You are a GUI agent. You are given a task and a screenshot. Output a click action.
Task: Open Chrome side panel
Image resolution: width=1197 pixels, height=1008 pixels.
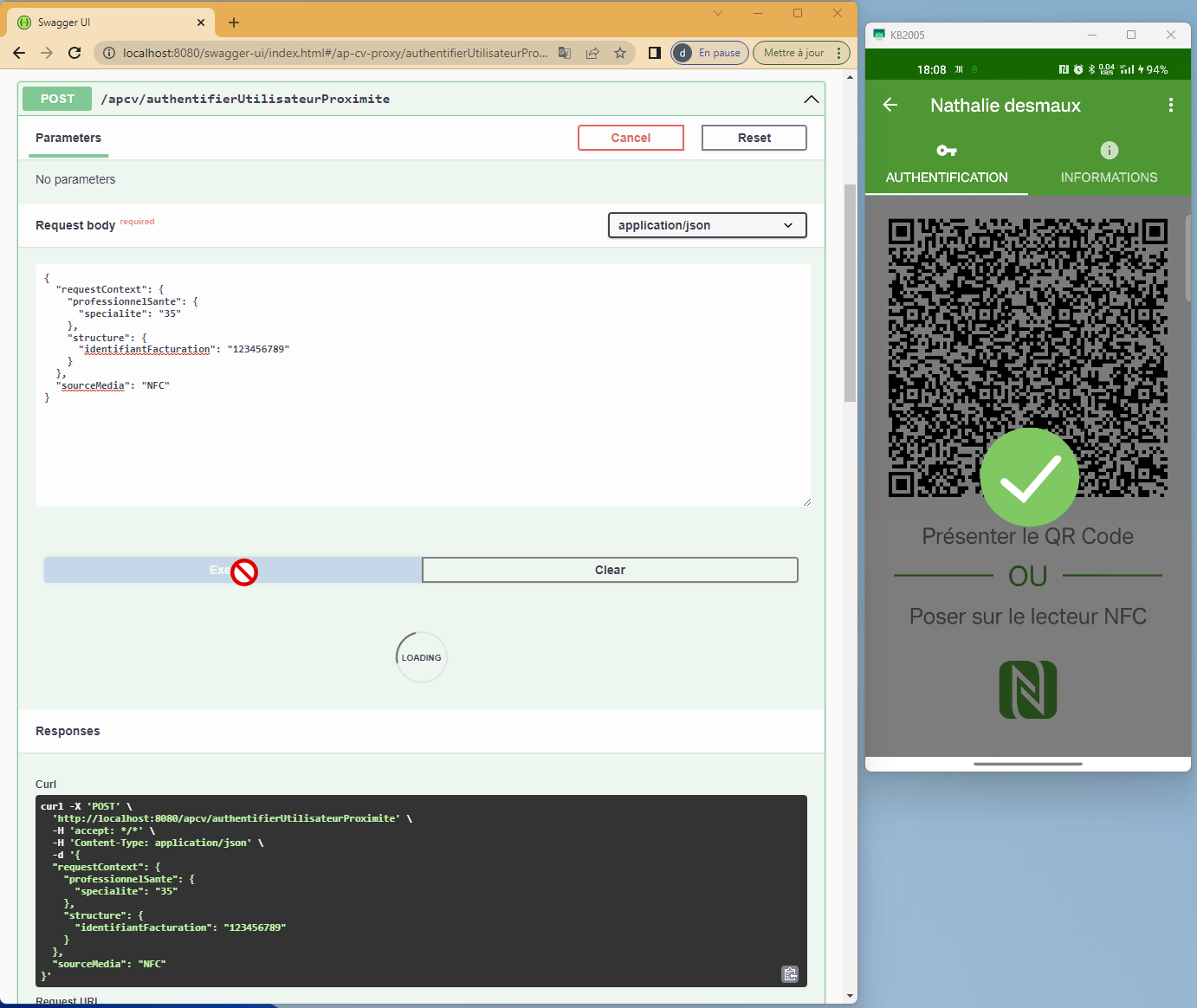click(x=655, y=53)
